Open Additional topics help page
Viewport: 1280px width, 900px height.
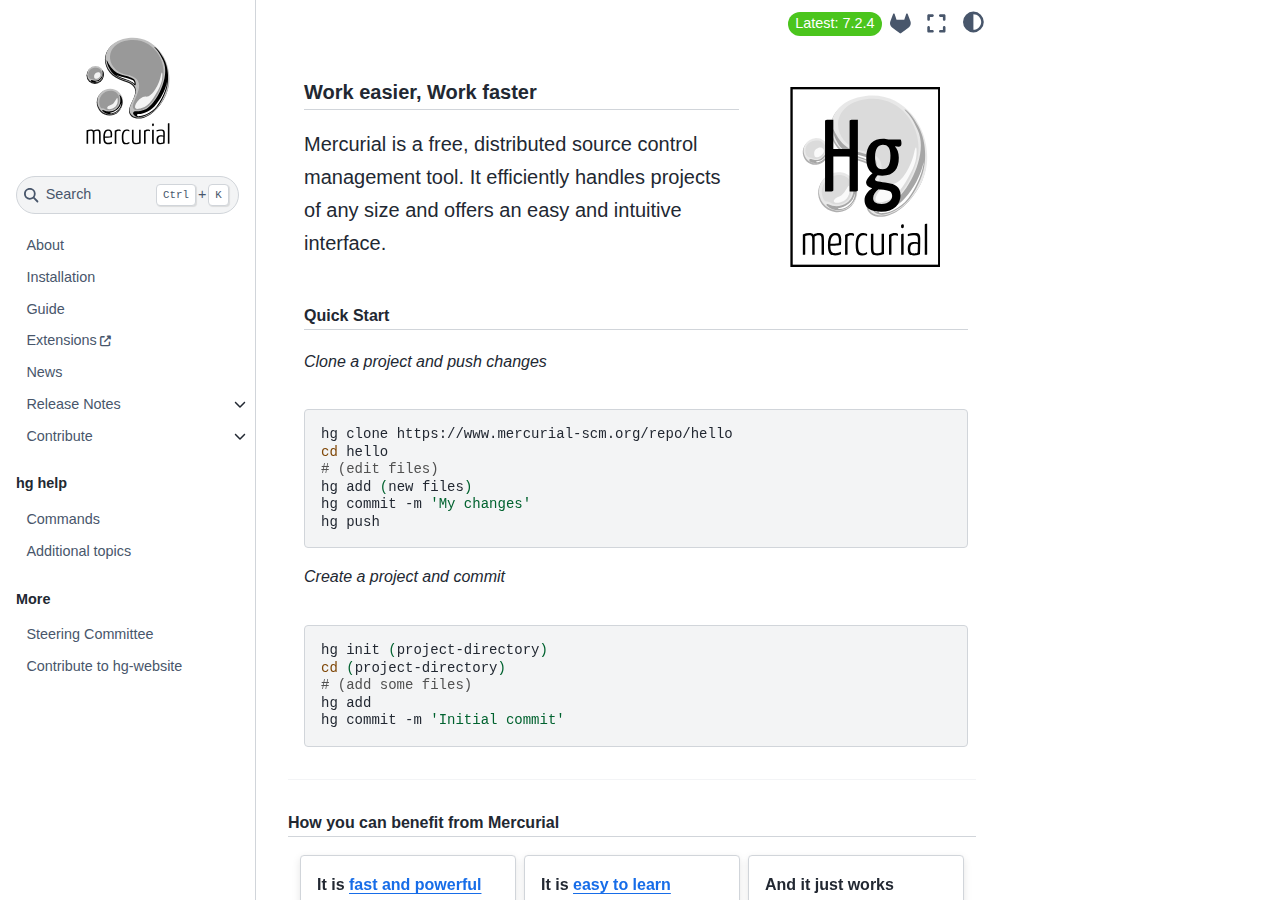[79, 551]
